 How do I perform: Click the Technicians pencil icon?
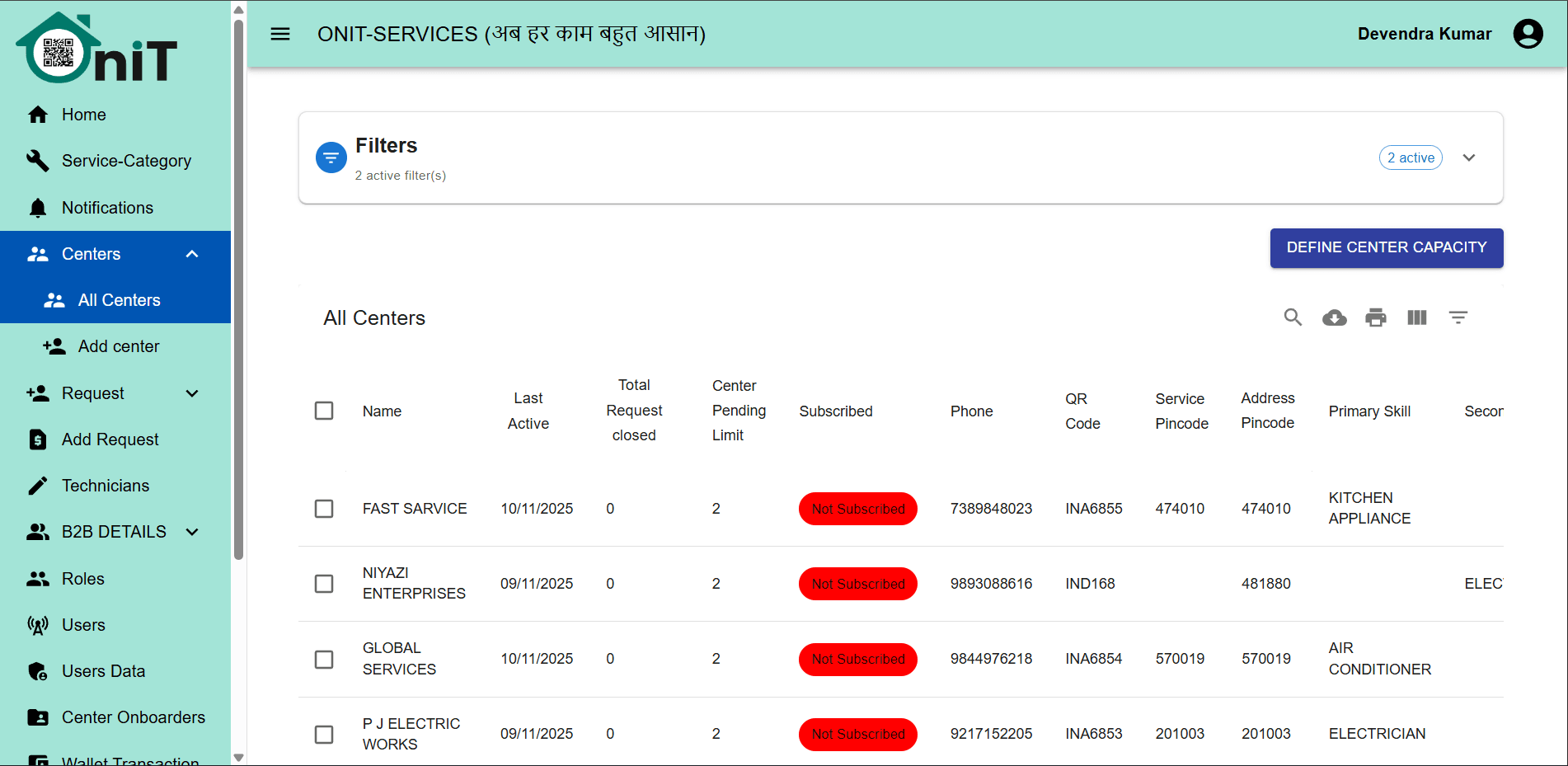pos(38,486)
